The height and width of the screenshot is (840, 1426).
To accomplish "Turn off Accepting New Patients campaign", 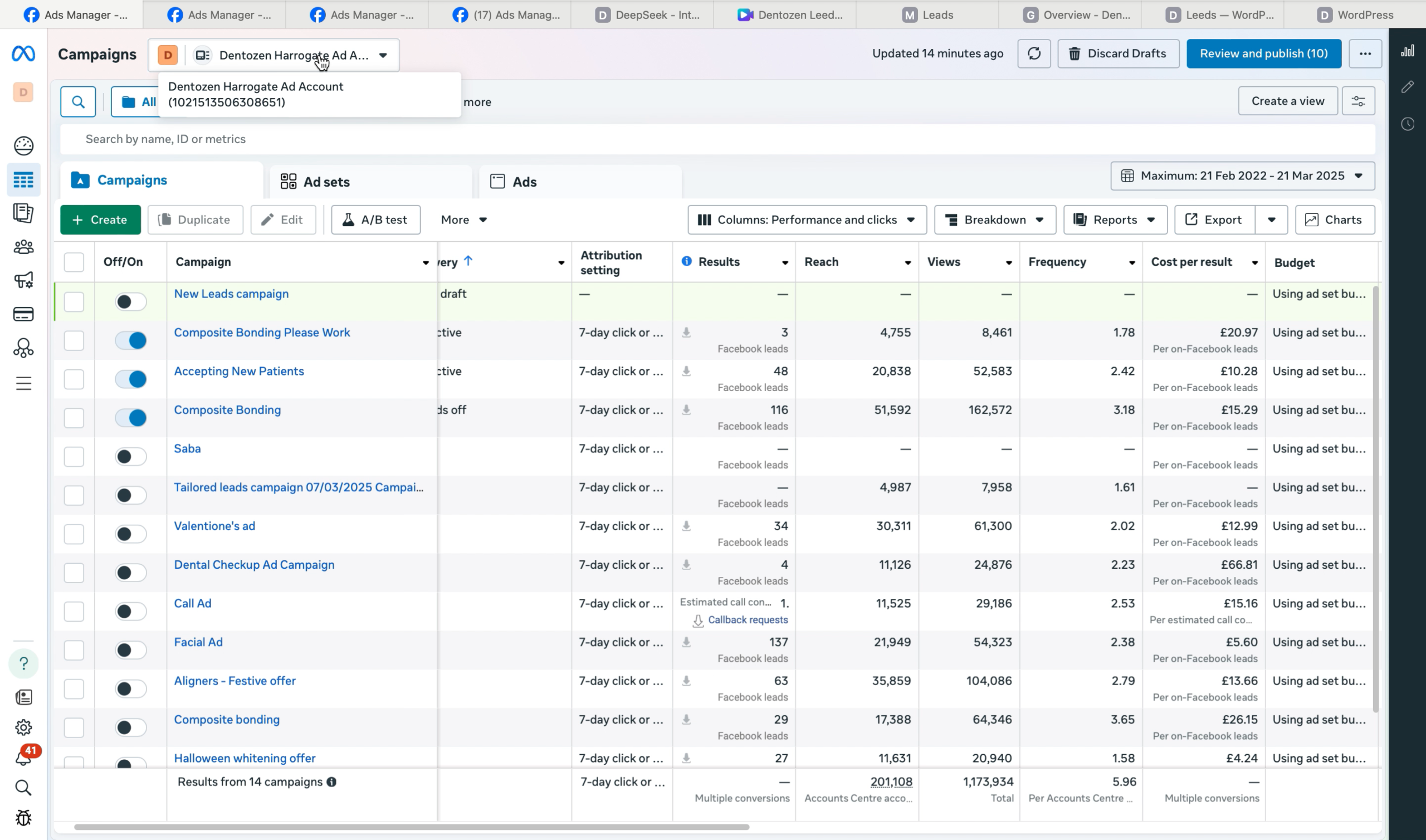I will pyautogui.click(x=131, y=379).
